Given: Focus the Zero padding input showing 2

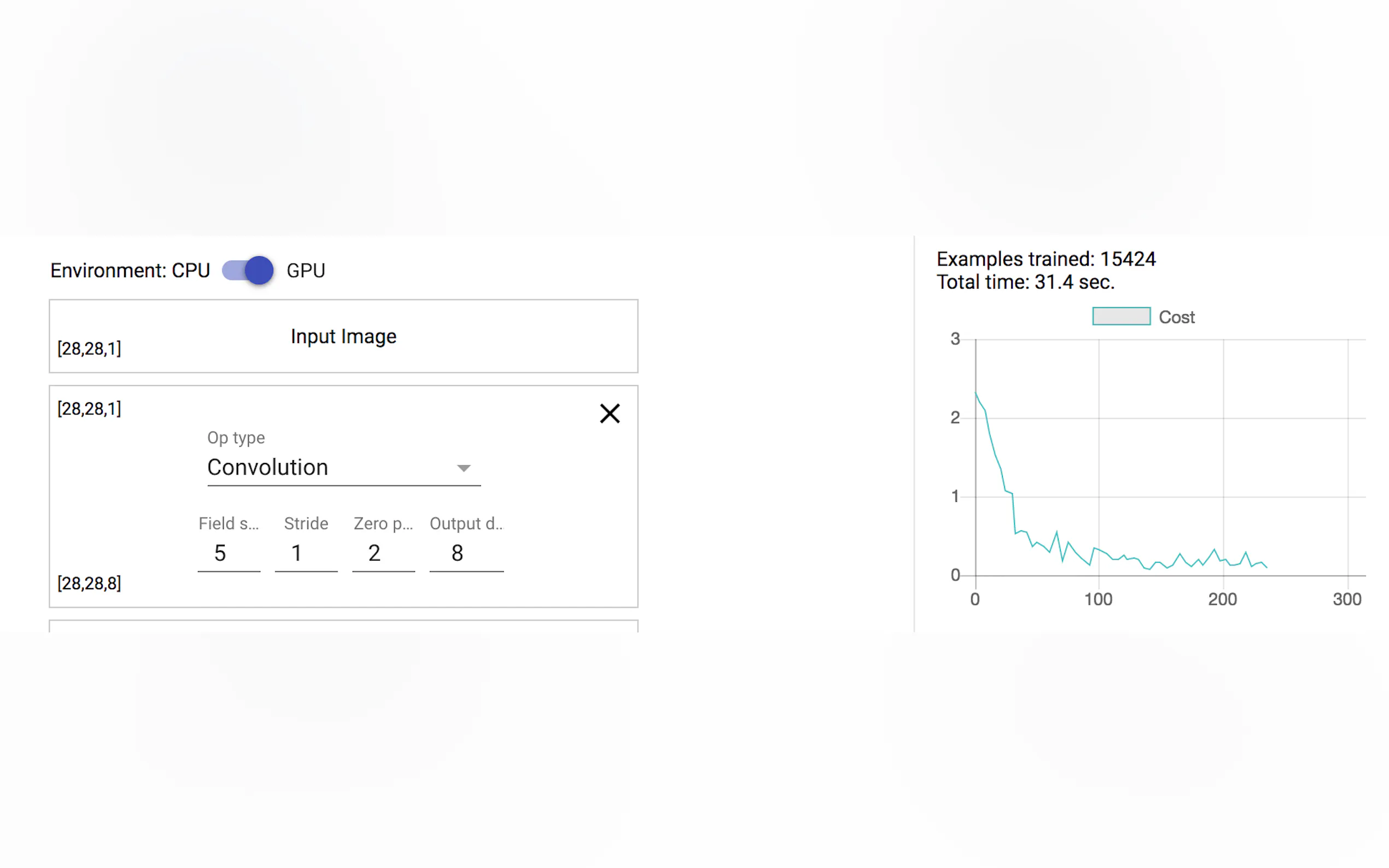Looking at the screenshot, I should [383, 553].
